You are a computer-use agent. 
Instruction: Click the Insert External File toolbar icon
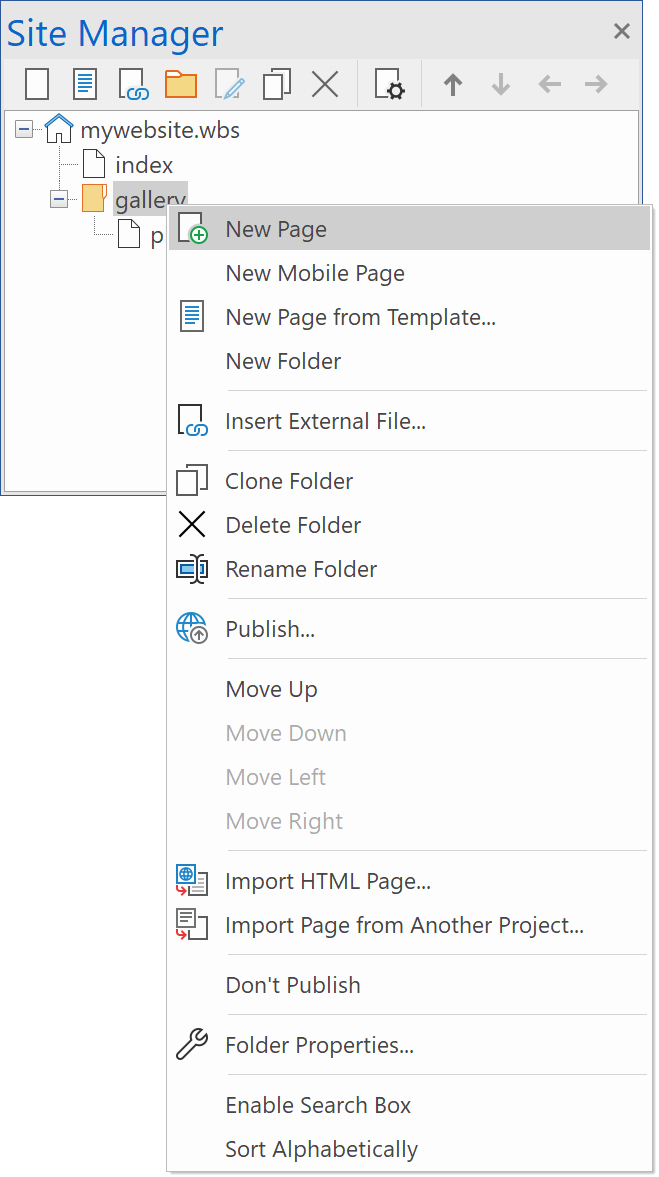pyautogui.click(x=133, y=84)
